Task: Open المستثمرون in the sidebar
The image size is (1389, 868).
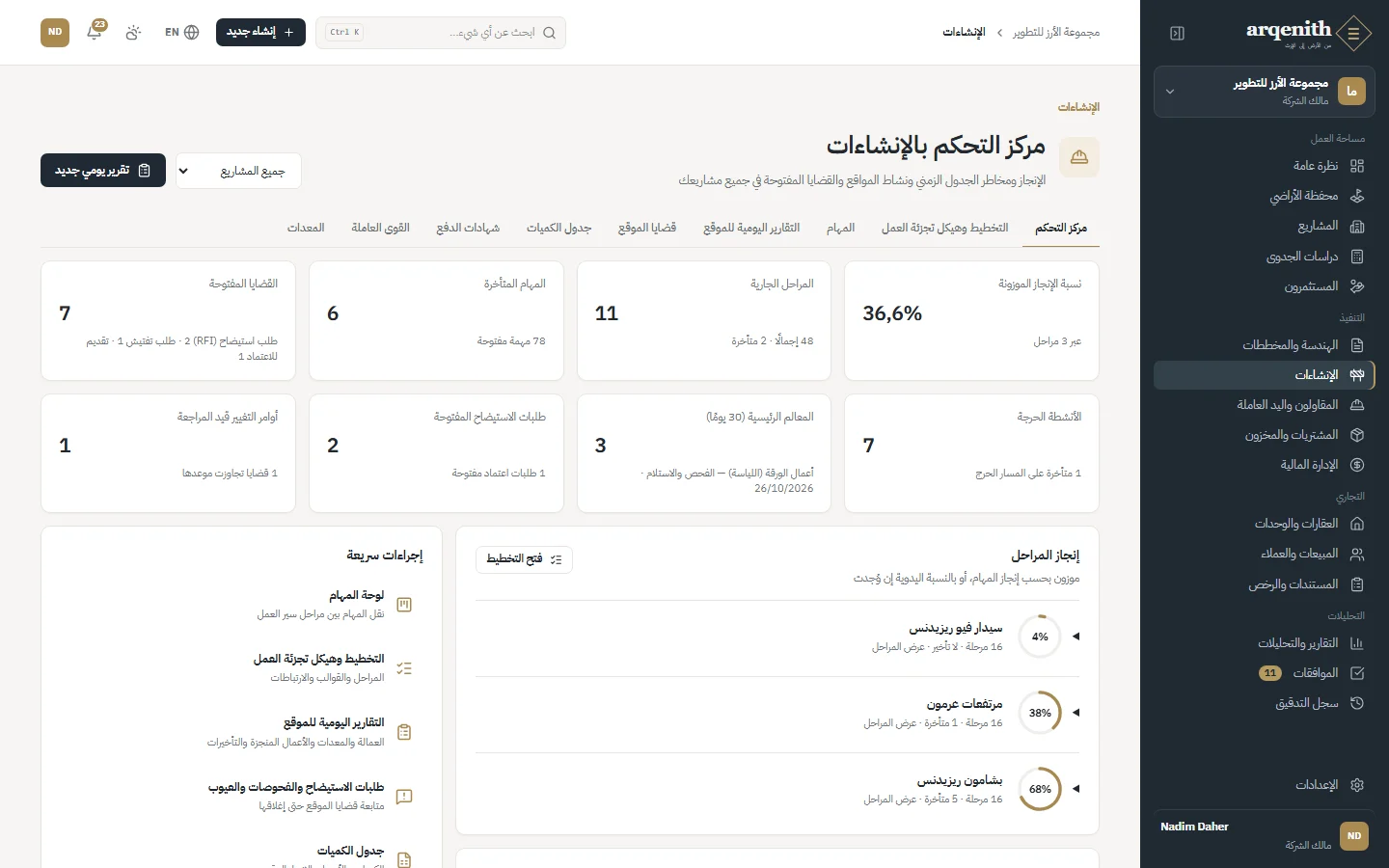Action: click(x=1265, y=286)
